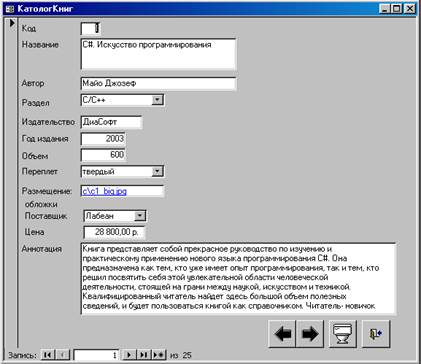The width and height of the screenshot is (421, 364).
Task: Expand the Поставщик dropdown showing Лабеан
Action: pyautogui.click(x=140, y=216)
